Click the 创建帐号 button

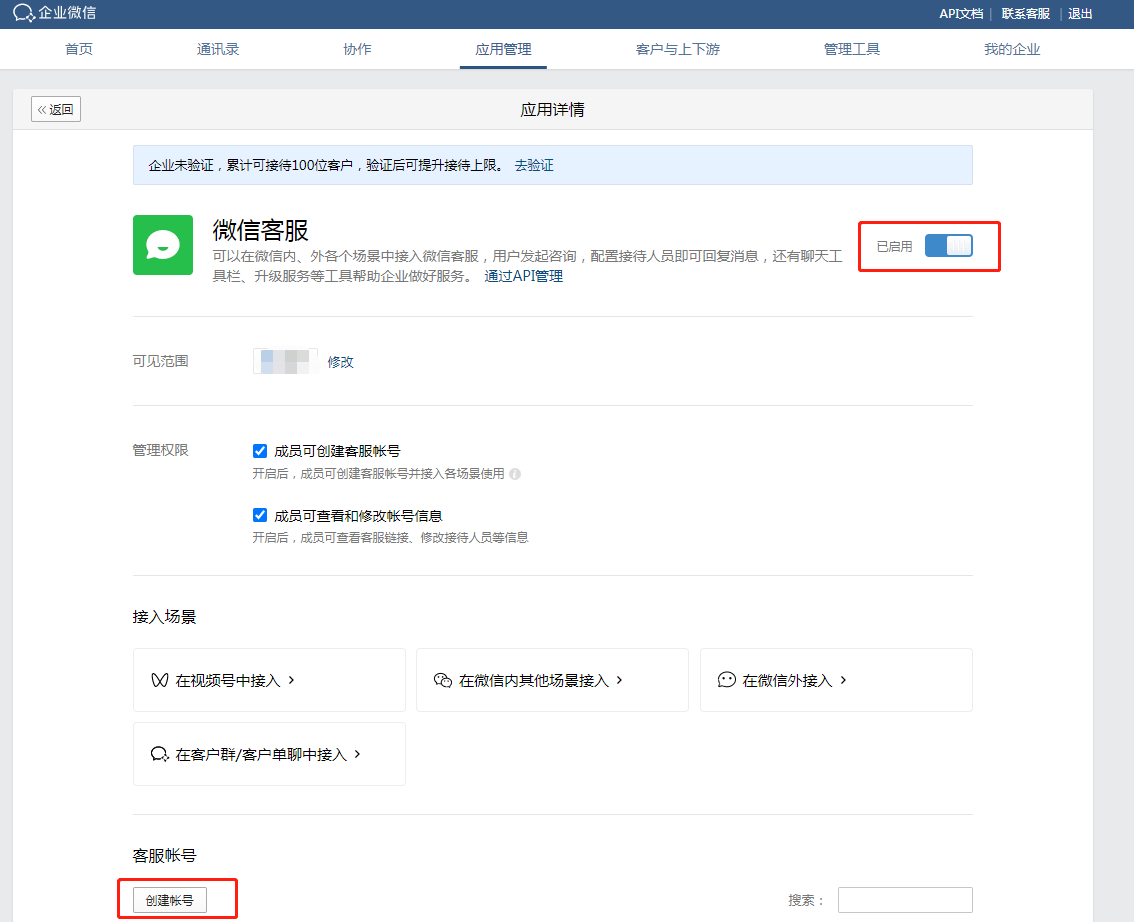[170, 900]
